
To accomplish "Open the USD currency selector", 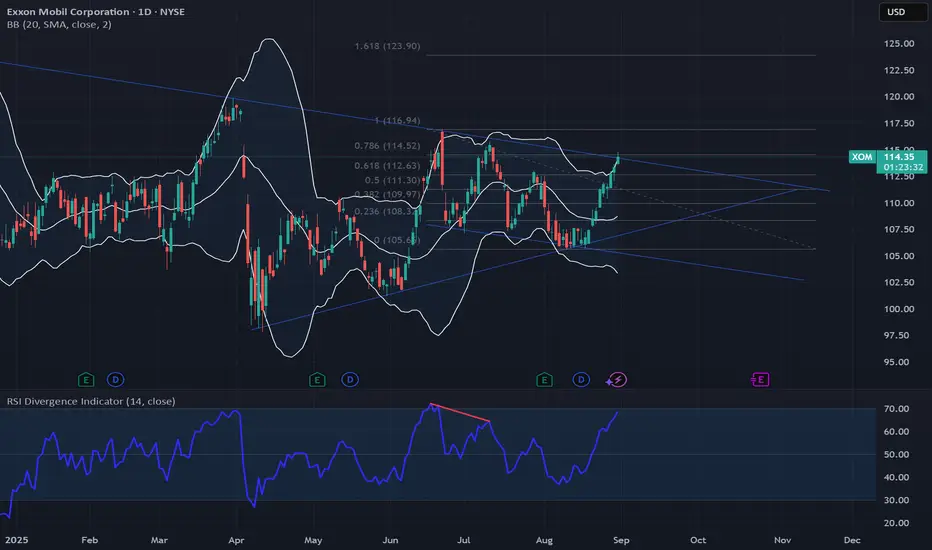I will (896, 12).
